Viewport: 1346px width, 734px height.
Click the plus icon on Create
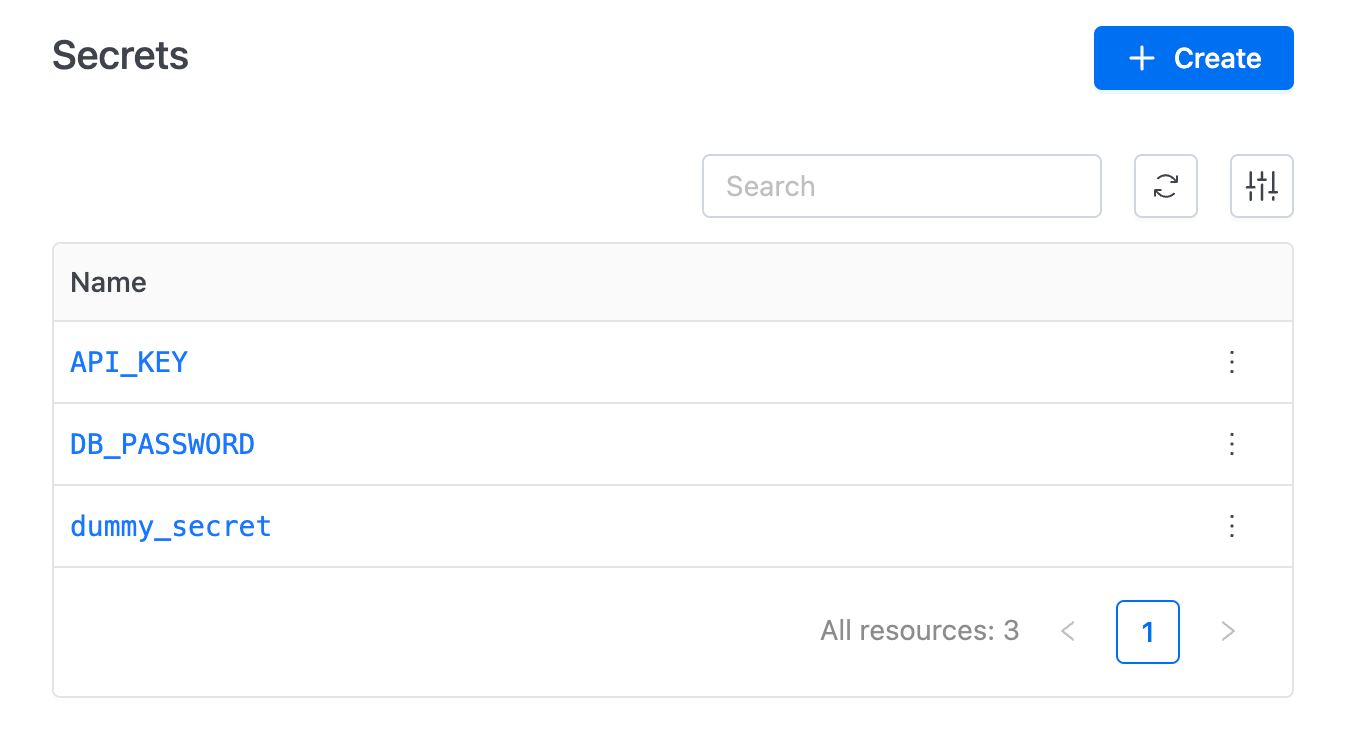[x=1142, y=58]
